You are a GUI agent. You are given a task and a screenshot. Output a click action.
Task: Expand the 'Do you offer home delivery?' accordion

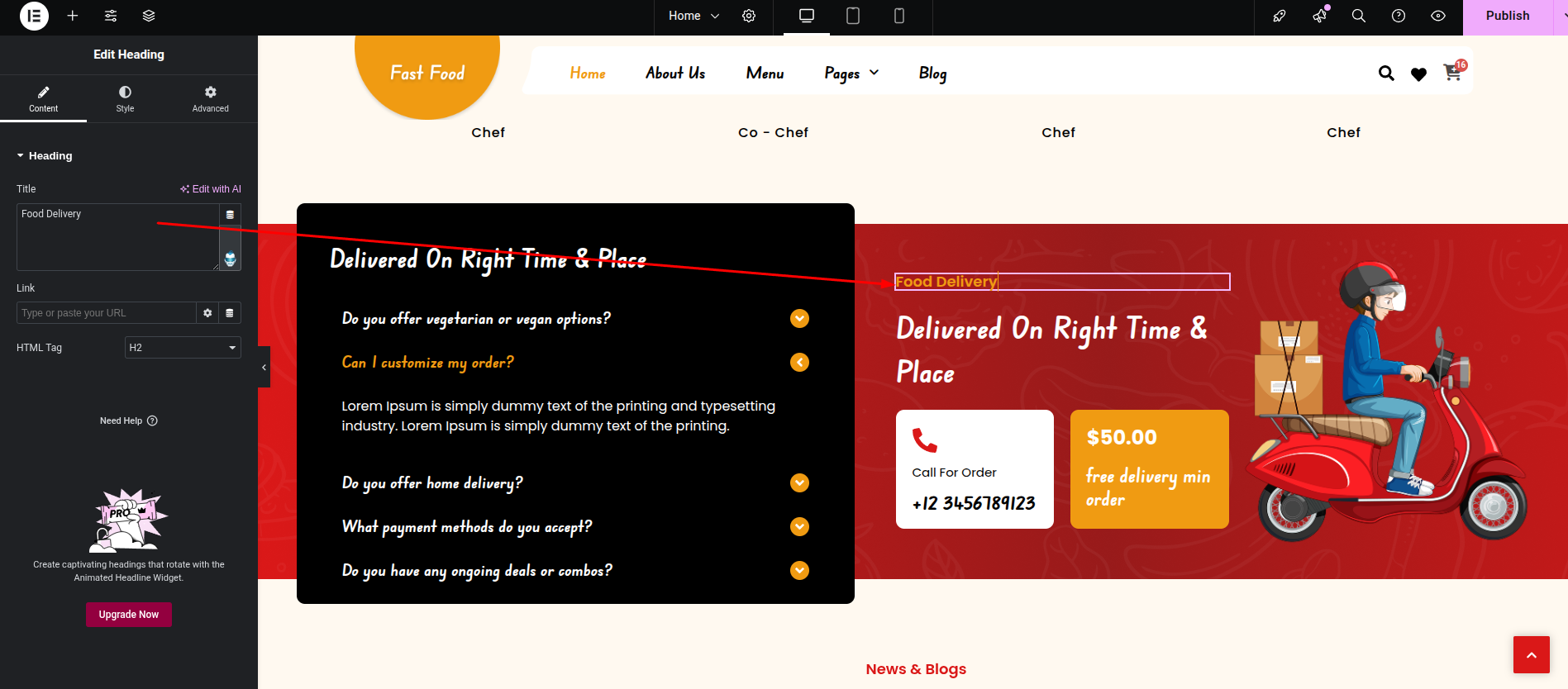coord(575,482)
